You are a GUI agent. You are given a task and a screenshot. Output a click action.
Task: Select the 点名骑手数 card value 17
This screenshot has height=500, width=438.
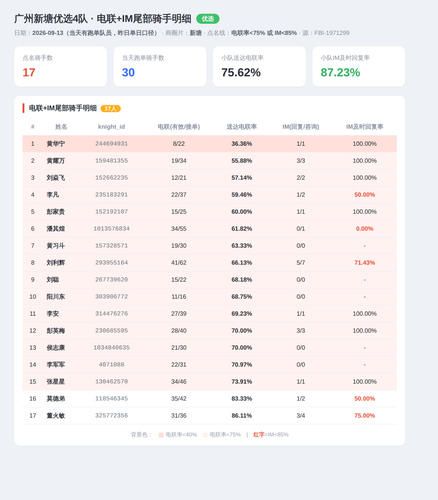click(x=29, y=72)
